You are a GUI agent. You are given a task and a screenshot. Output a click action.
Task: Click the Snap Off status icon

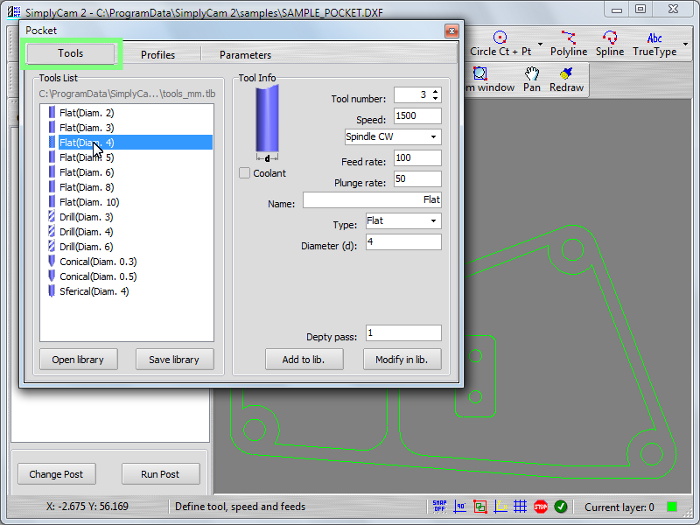pos(440,507)
